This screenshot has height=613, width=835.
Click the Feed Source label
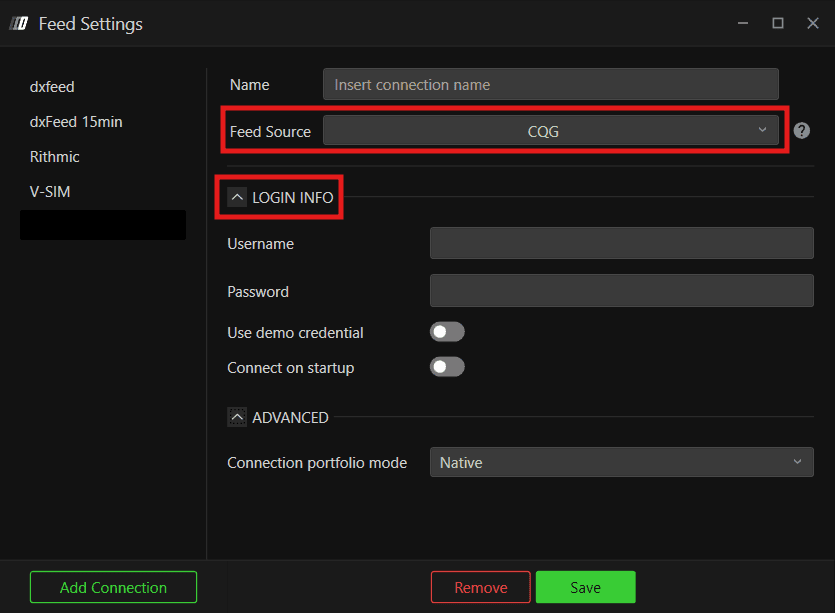pyautogui.click(x=270, y=132)
